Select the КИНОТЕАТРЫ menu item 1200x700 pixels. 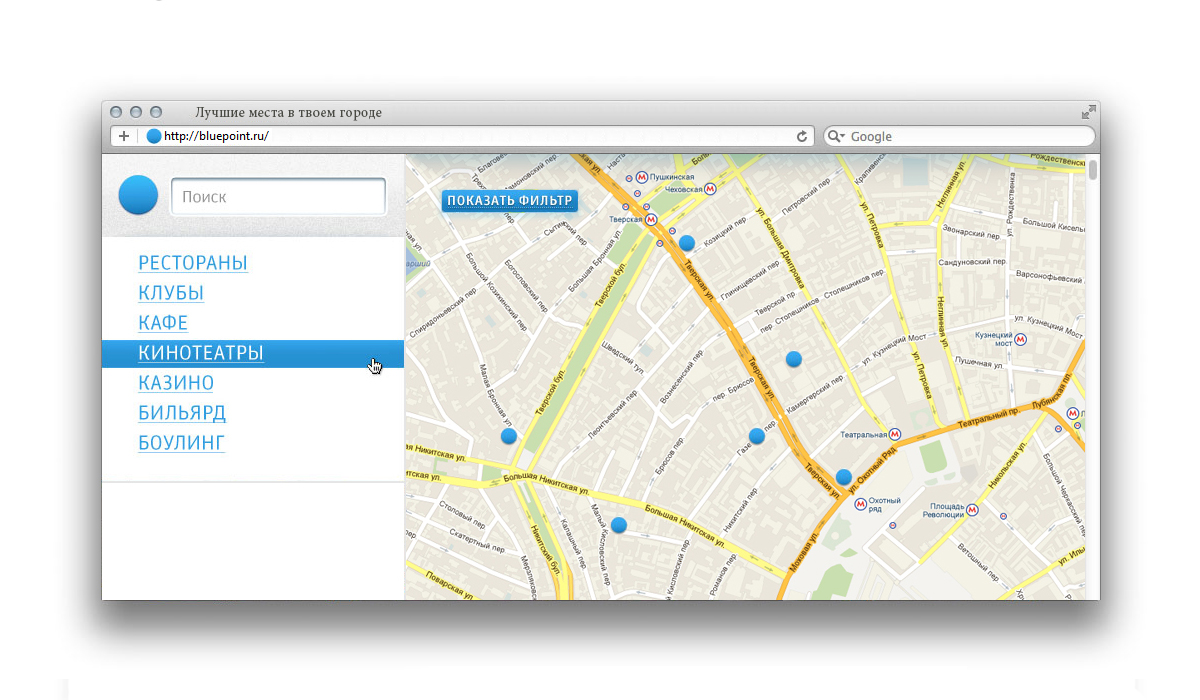click(x=201, y=353)
